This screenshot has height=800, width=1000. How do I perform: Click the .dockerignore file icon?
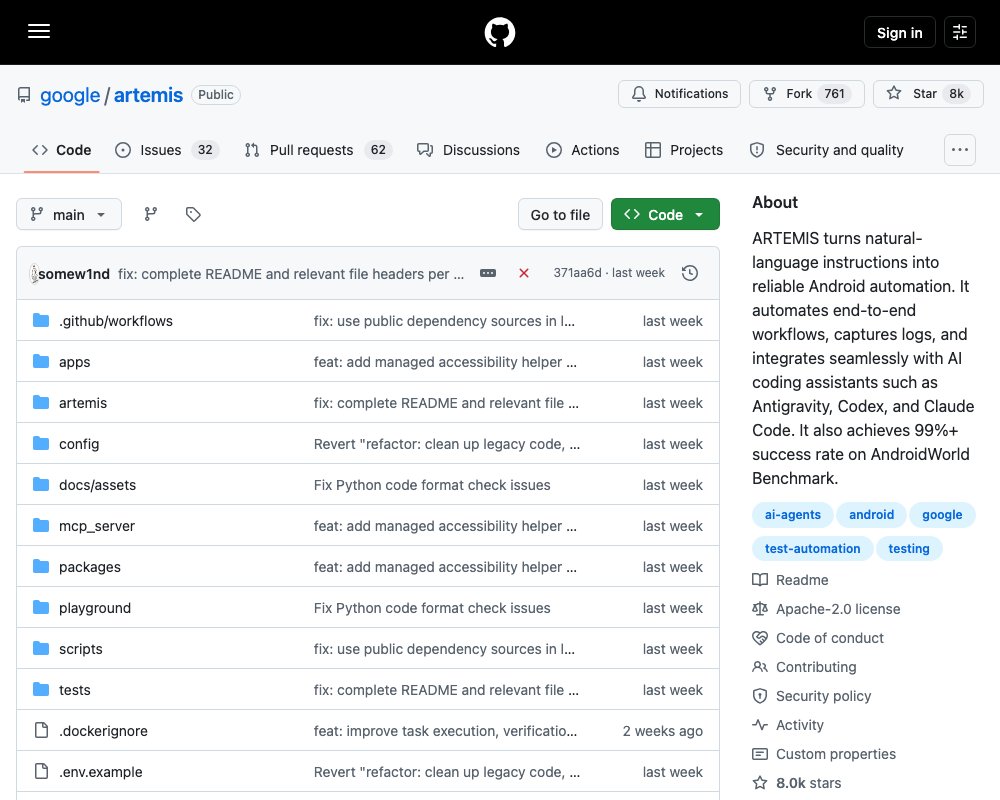41,730
